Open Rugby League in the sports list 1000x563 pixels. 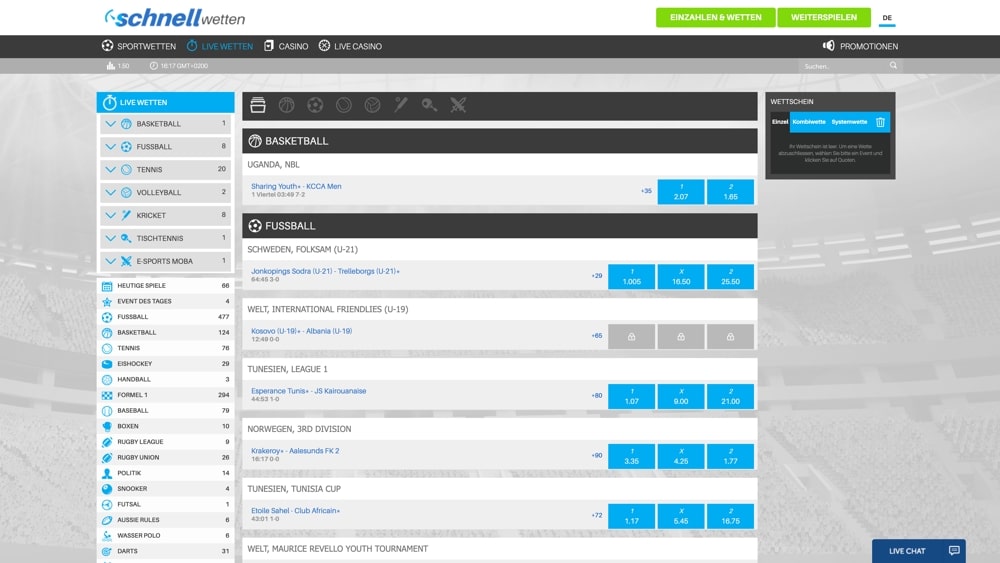click(166, 442)
